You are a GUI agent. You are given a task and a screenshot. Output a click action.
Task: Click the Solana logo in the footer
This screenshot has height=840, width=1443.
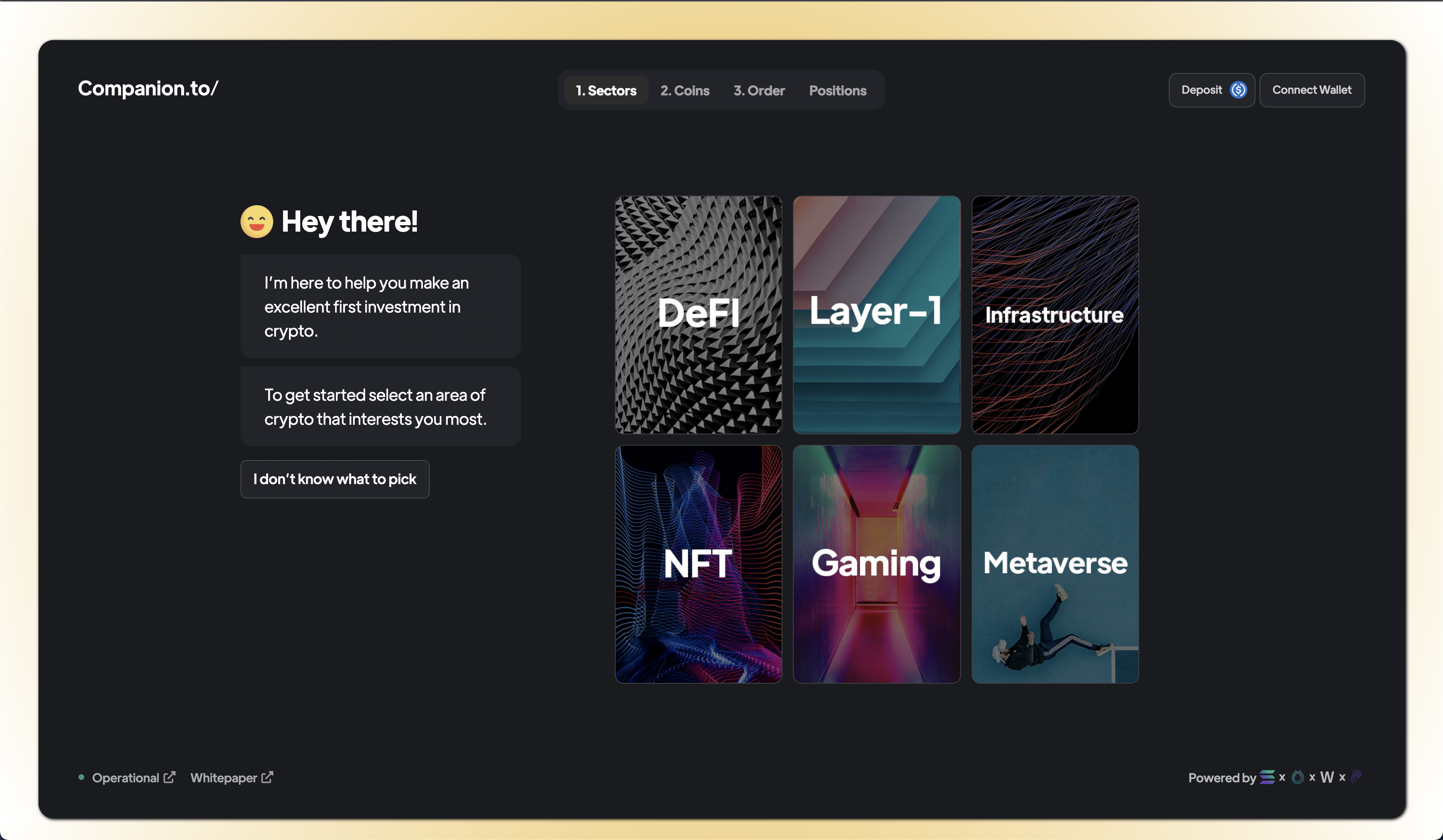[x=1267, y=777]
